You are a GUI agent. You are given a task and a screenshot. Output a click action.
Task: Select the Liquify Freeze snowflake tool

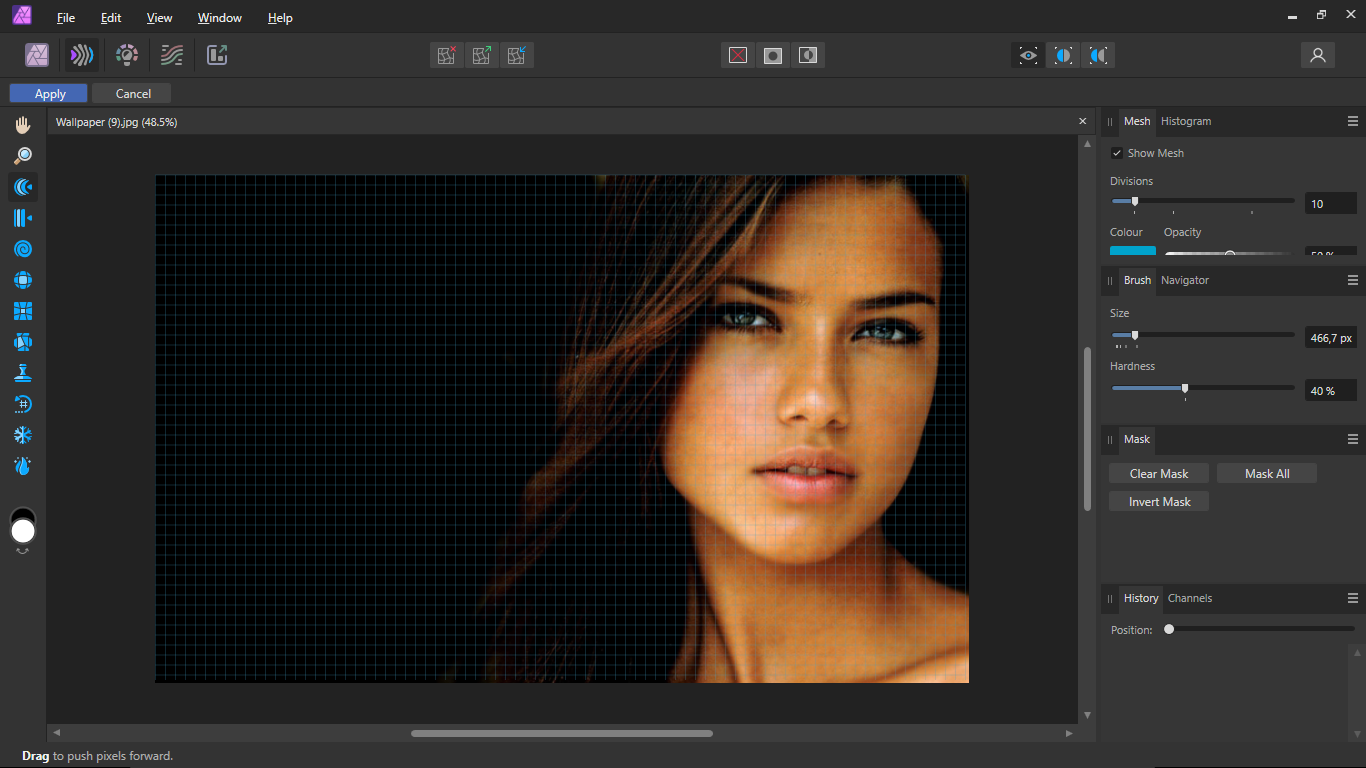tap(23, 435)
